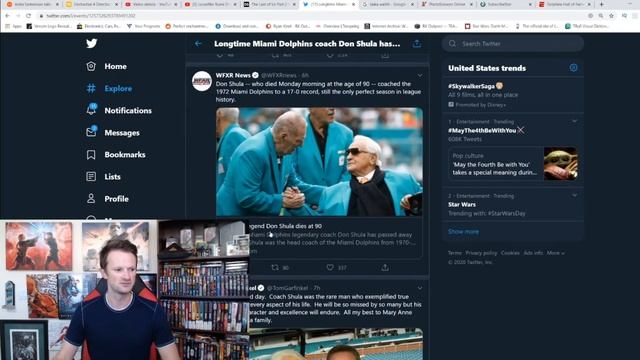640x360 pixels.
Task: Open the Cookies footer link
Action: pos(510,253)
